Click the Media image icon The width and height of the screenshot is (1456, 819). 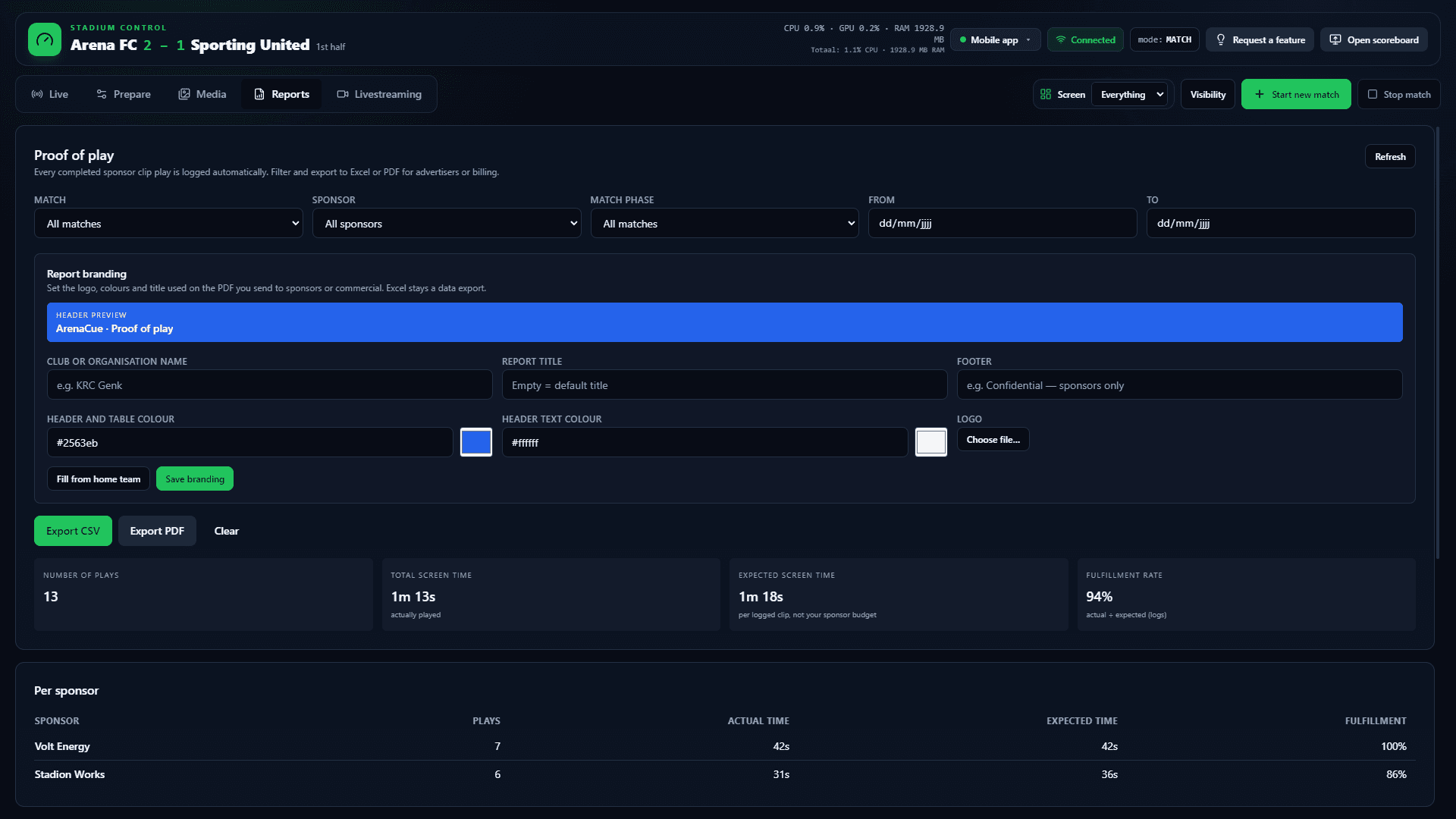184,94
